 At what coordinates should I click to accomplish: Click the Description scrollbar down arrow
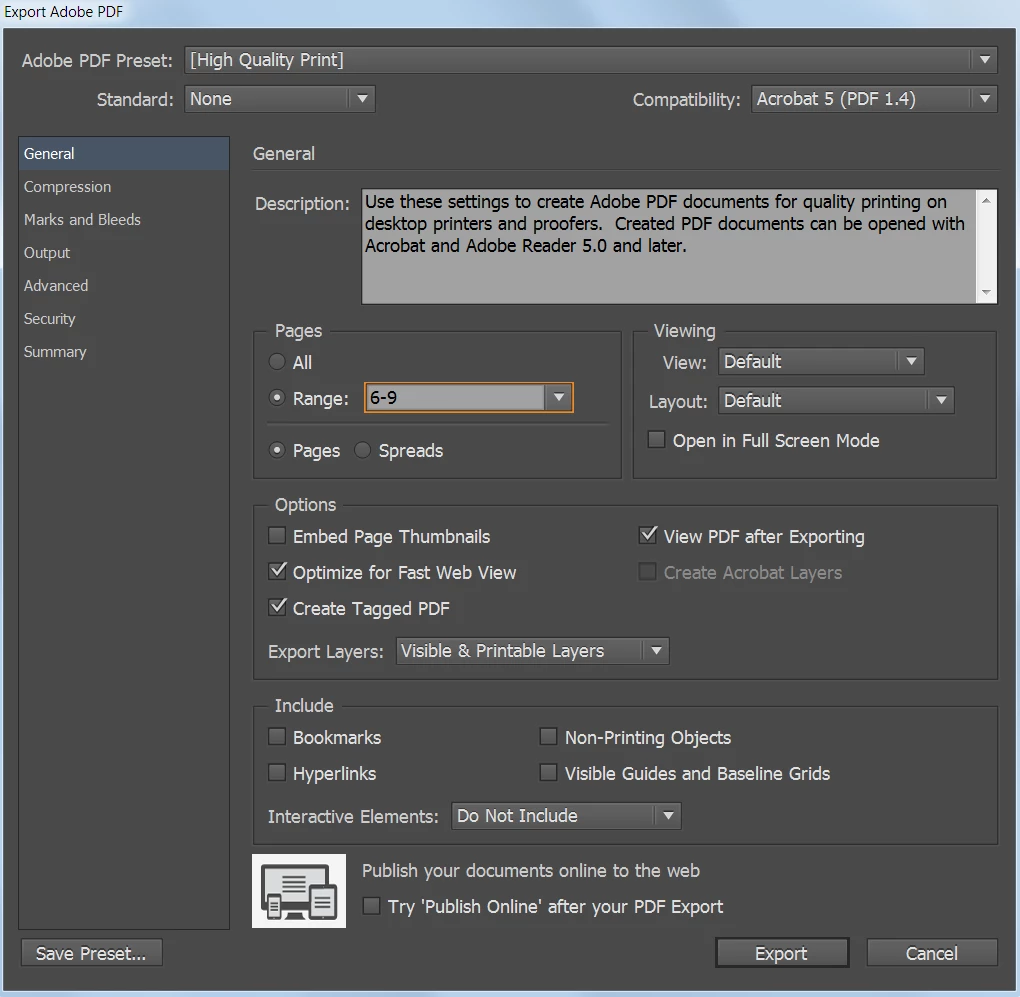point(986,292)
